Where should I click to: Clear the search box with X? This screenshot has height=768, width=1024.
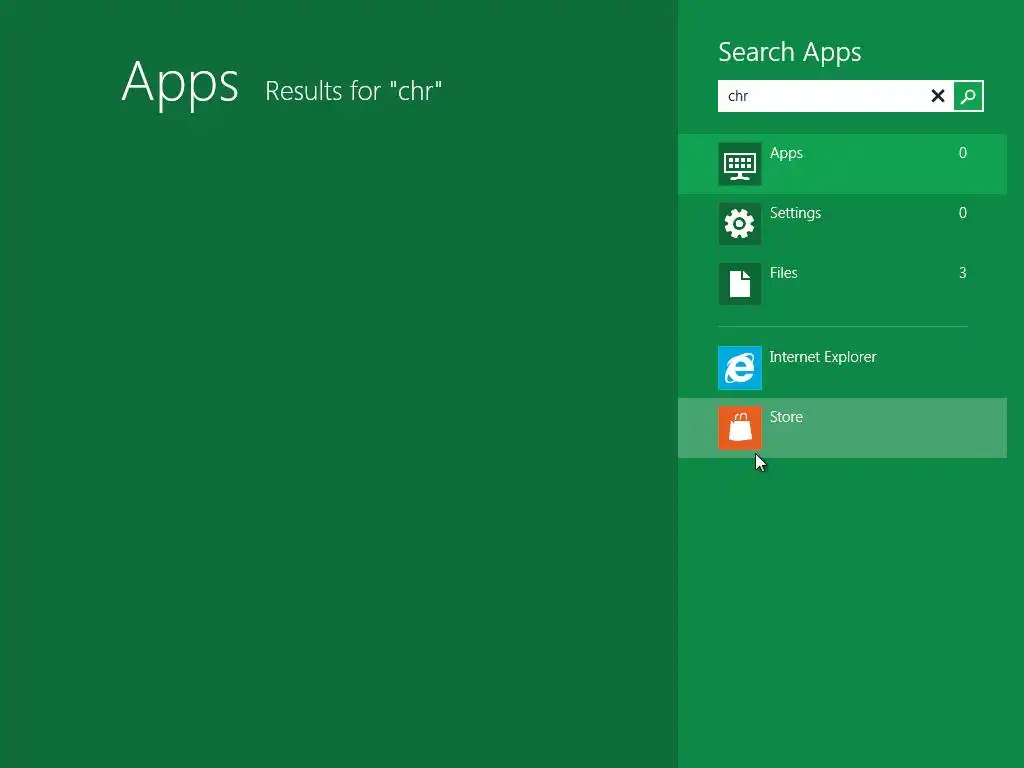click(938, 96)
